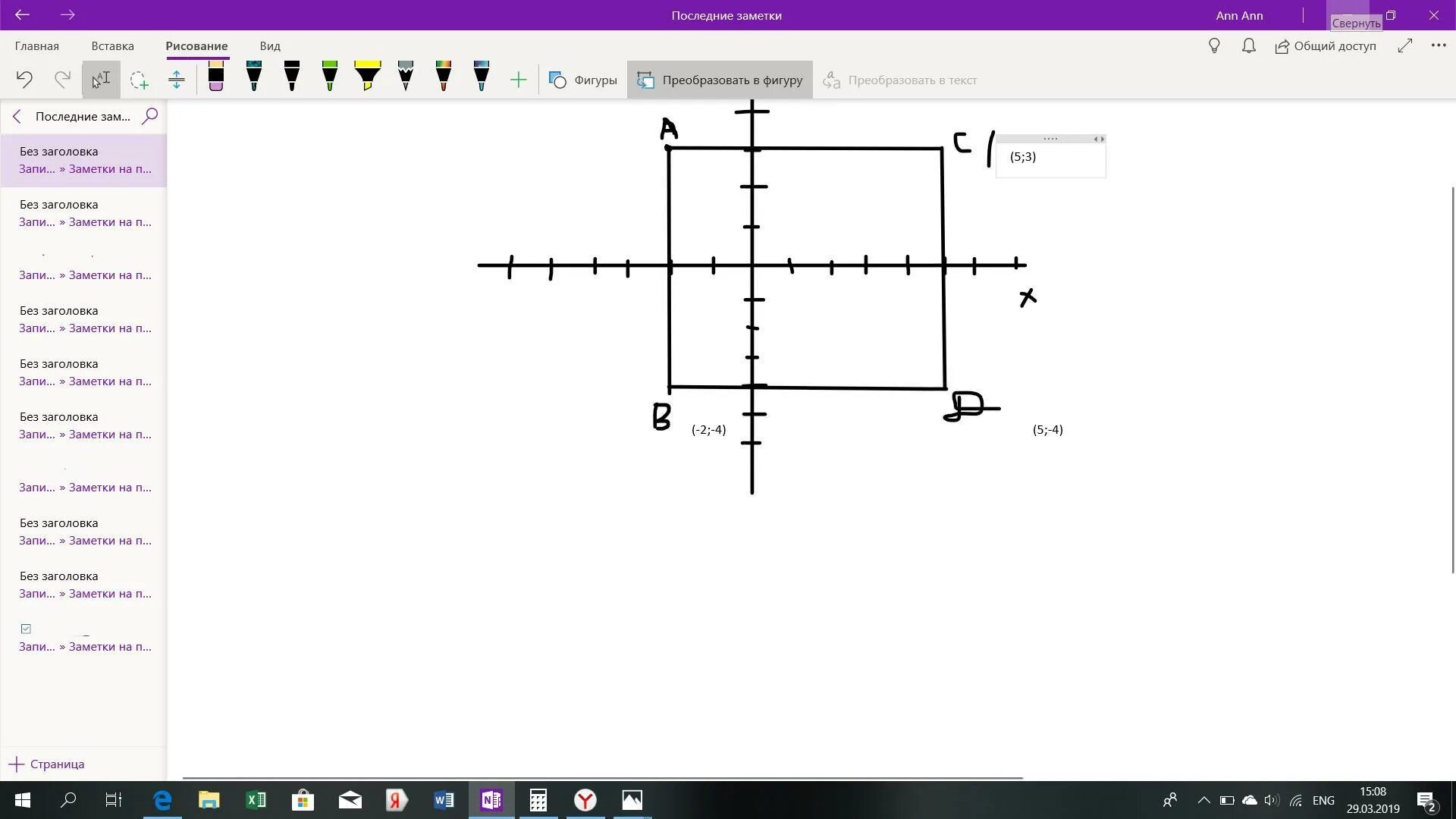Select the green pen

coord(330,77)
